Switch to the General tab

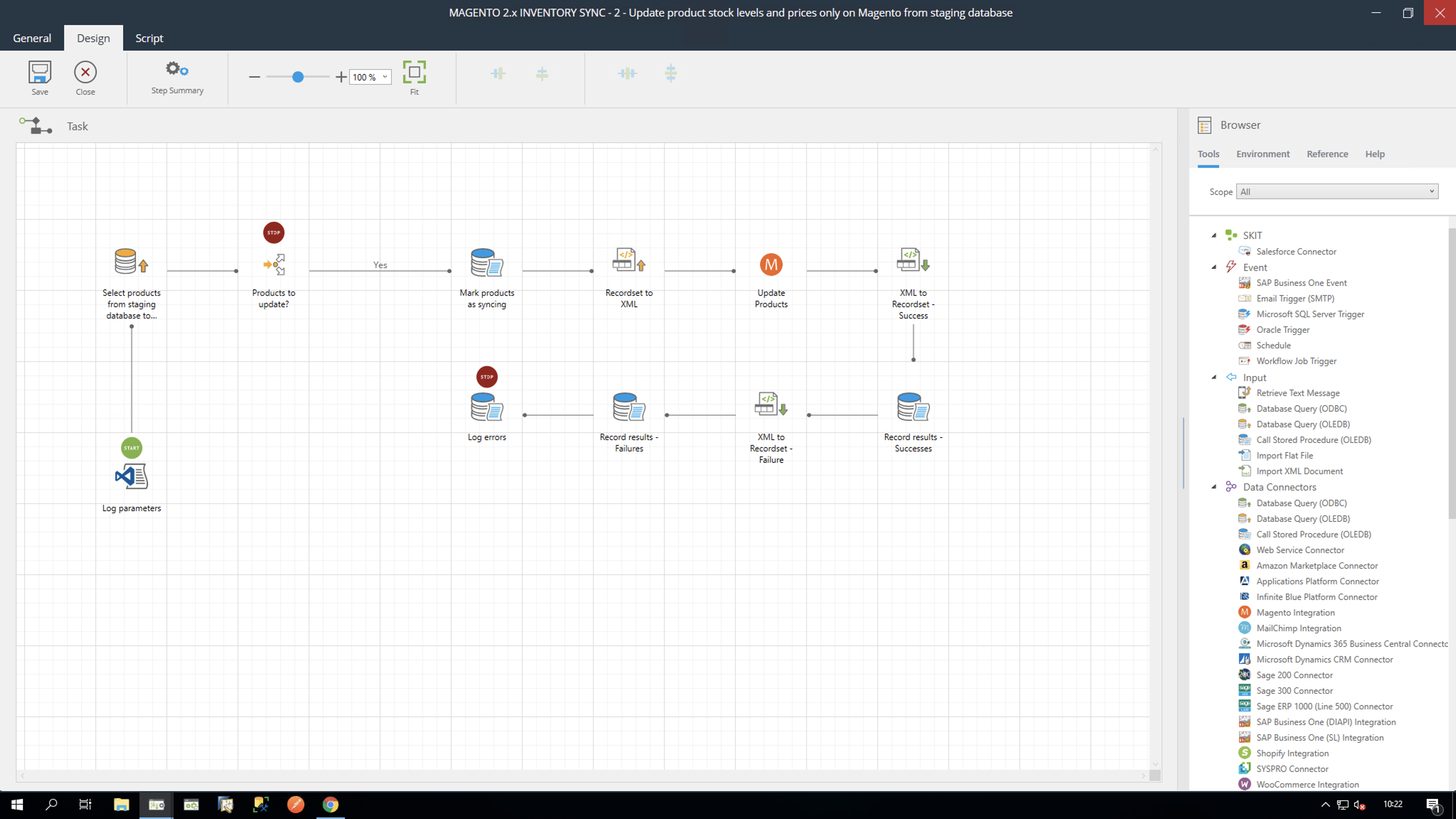click(32, 38)
